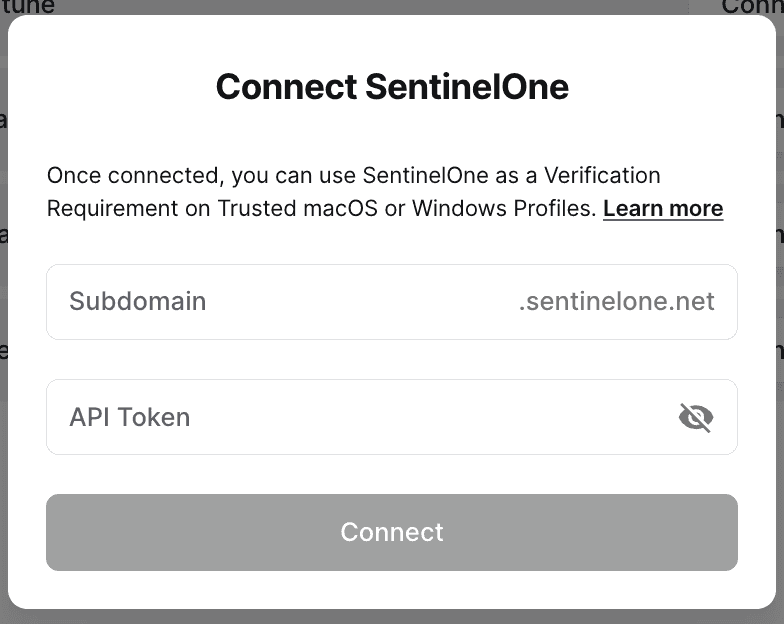
Task: Click partially hidden 'Conn' text at top right
Action: click(752, 6)
